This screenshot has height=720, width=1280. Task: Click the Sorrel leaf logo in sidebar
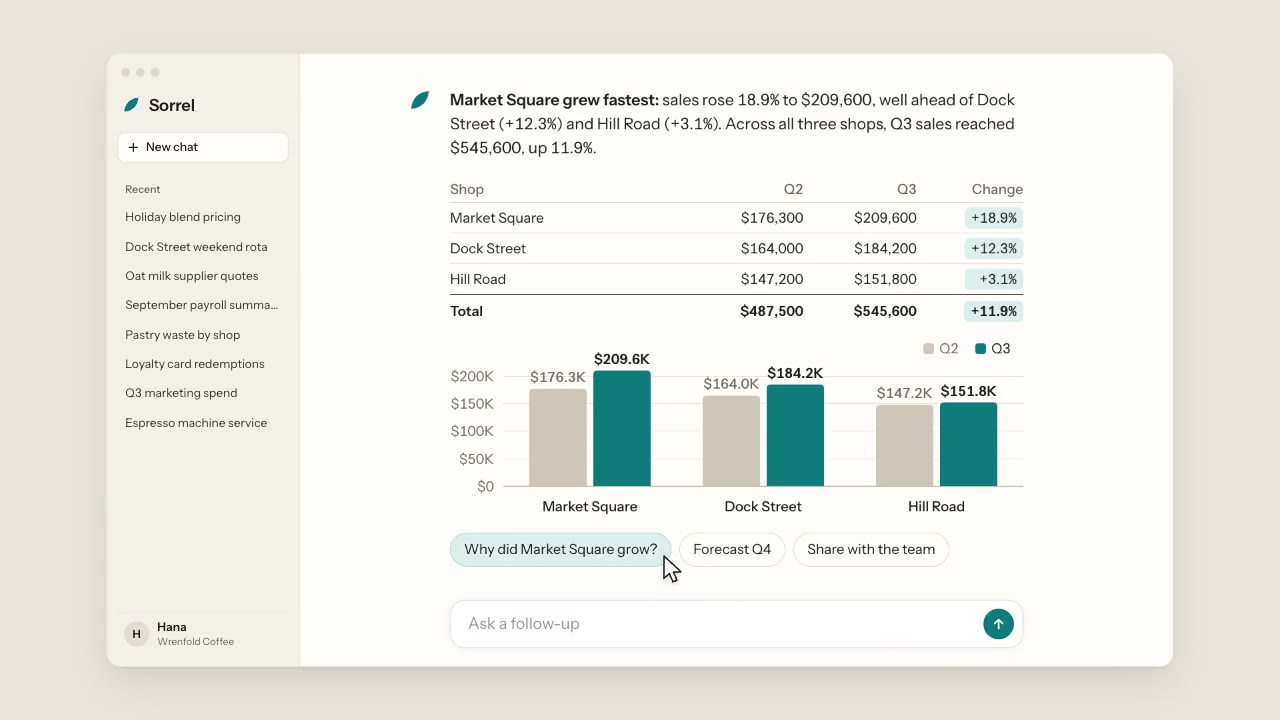point(132,105)
